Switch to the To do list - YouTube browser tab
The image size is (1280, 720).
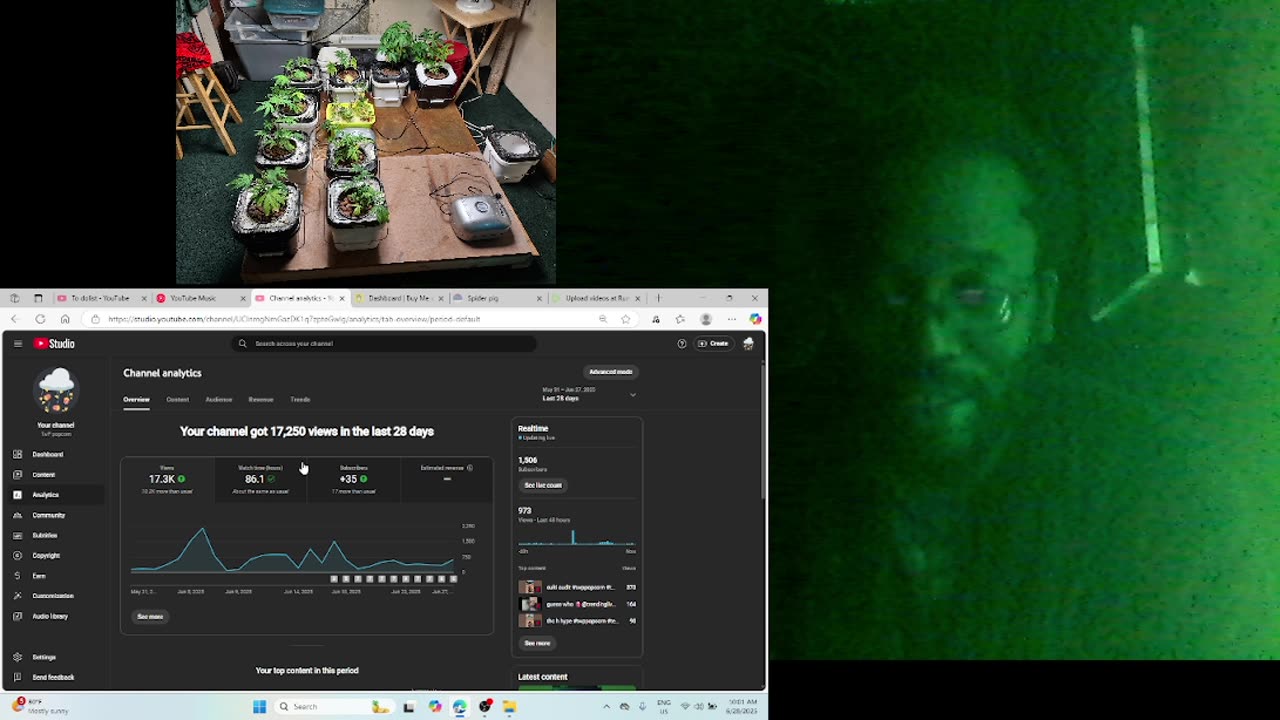(100, 298)
